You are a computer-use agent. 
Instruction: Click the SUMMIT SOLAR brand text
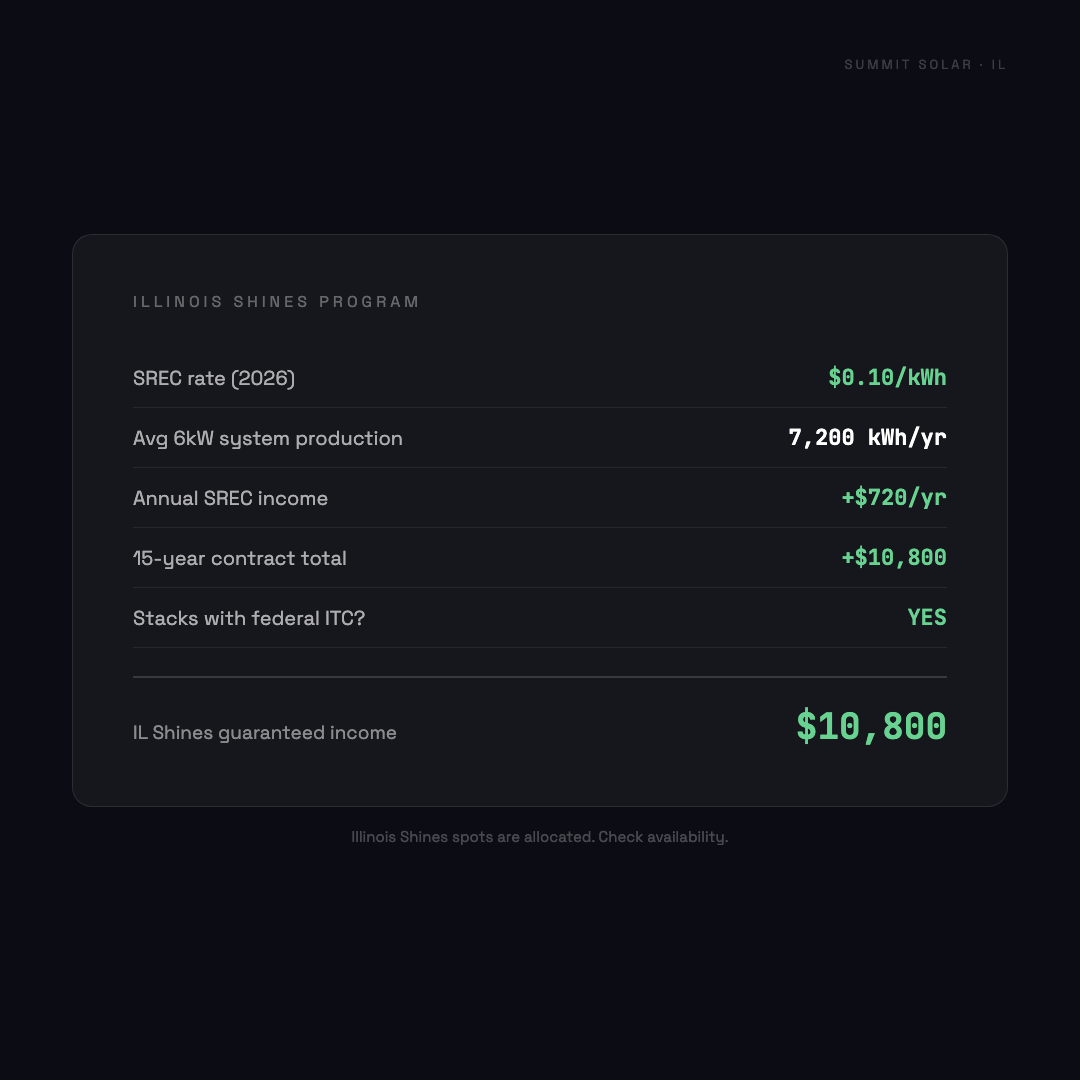[908, 65]
